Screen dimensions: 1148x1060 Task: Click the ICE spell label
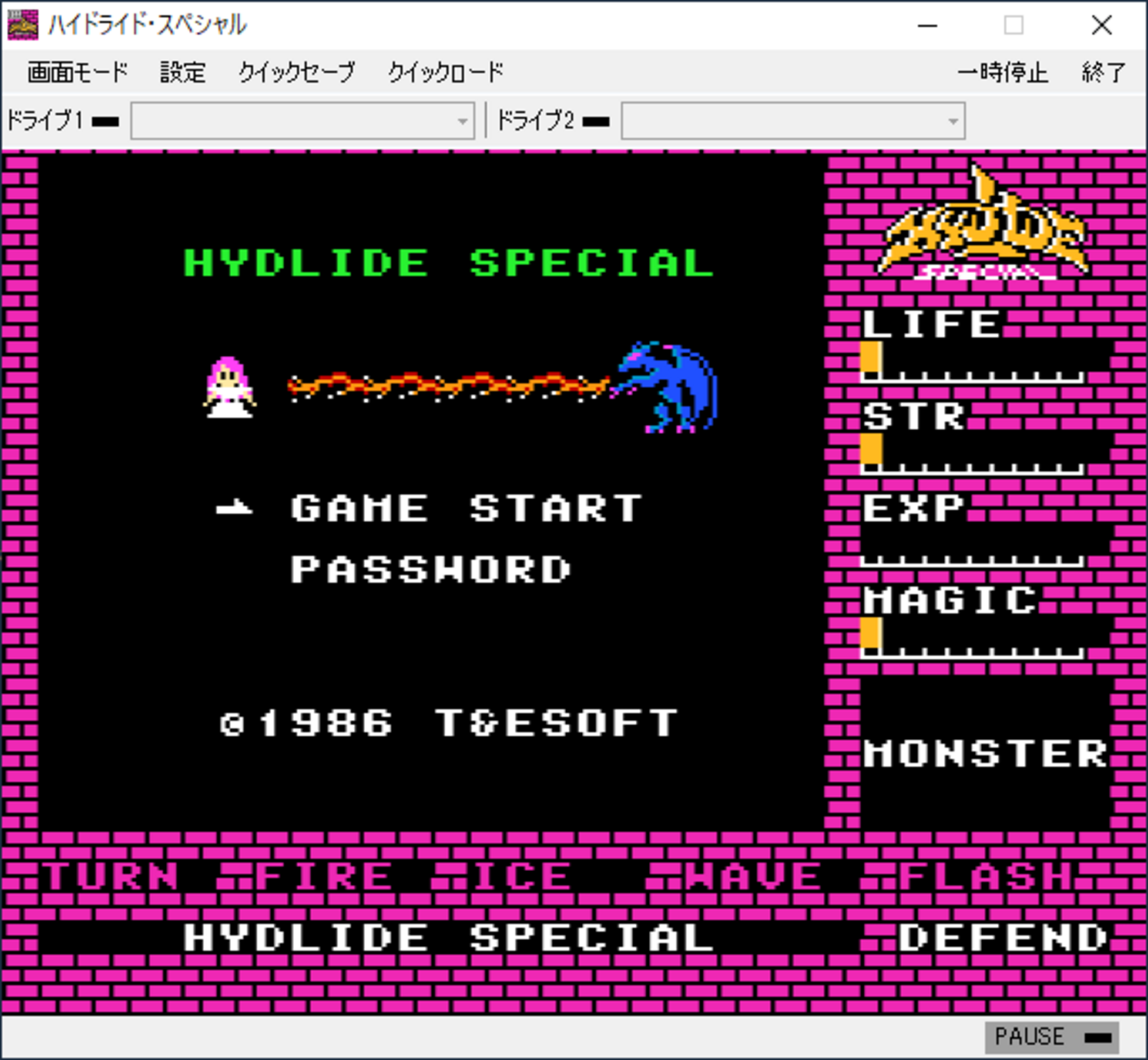coord(523,876)
